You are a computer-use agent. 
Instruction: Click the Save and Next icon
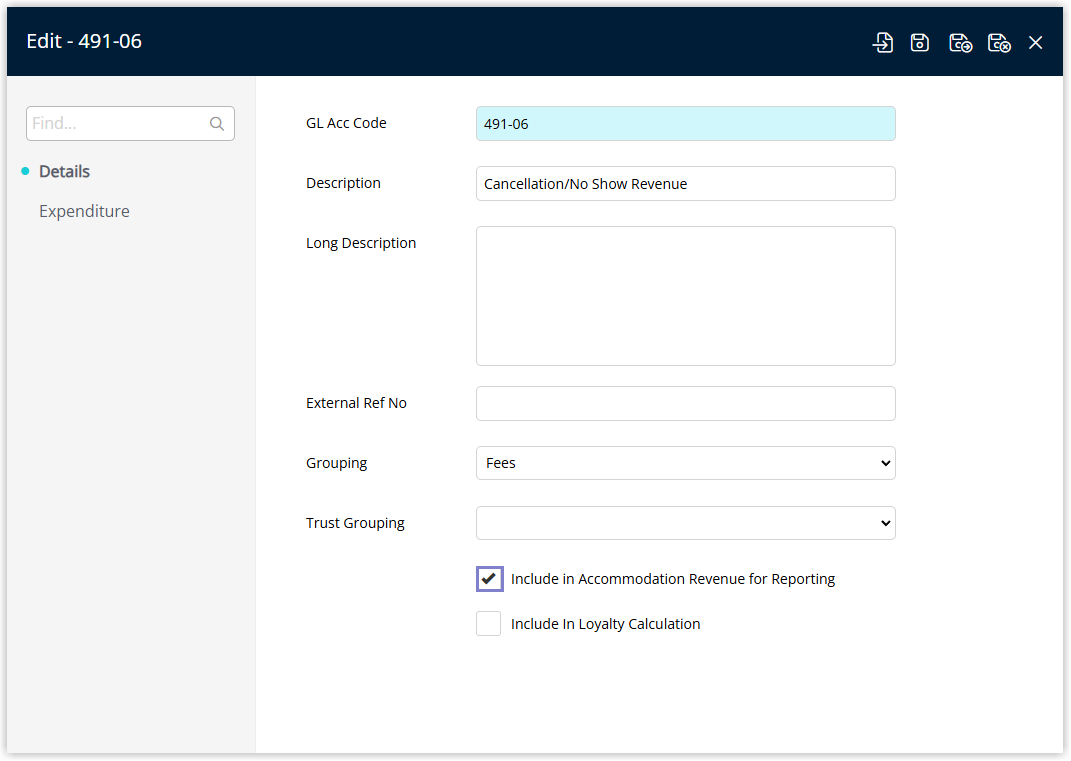click(x=960, y=42)
